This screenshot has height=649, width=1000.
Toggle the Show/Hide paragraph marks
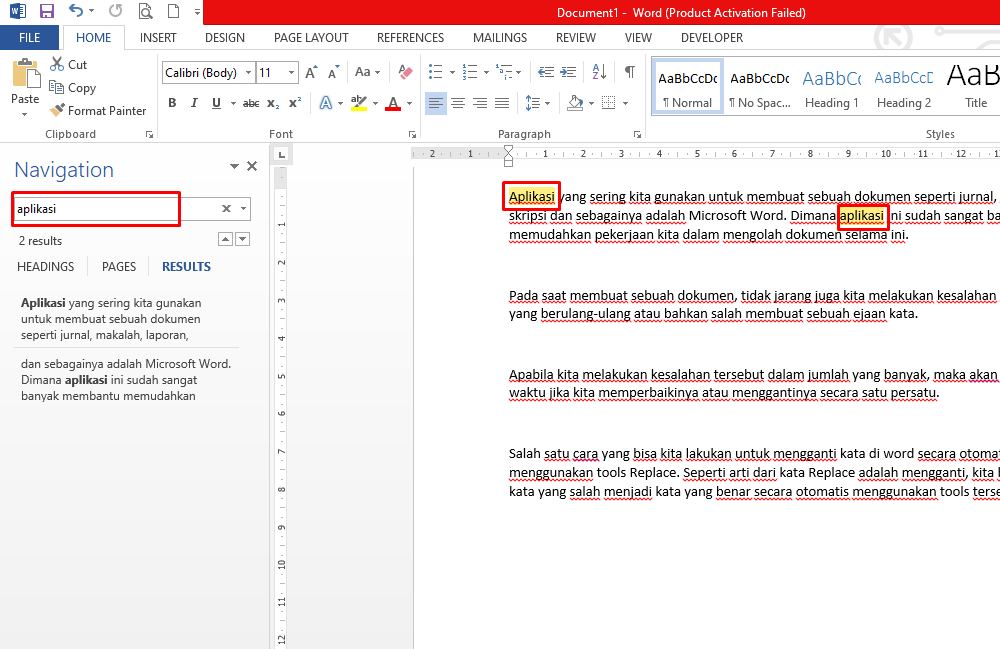coord(629,72)
